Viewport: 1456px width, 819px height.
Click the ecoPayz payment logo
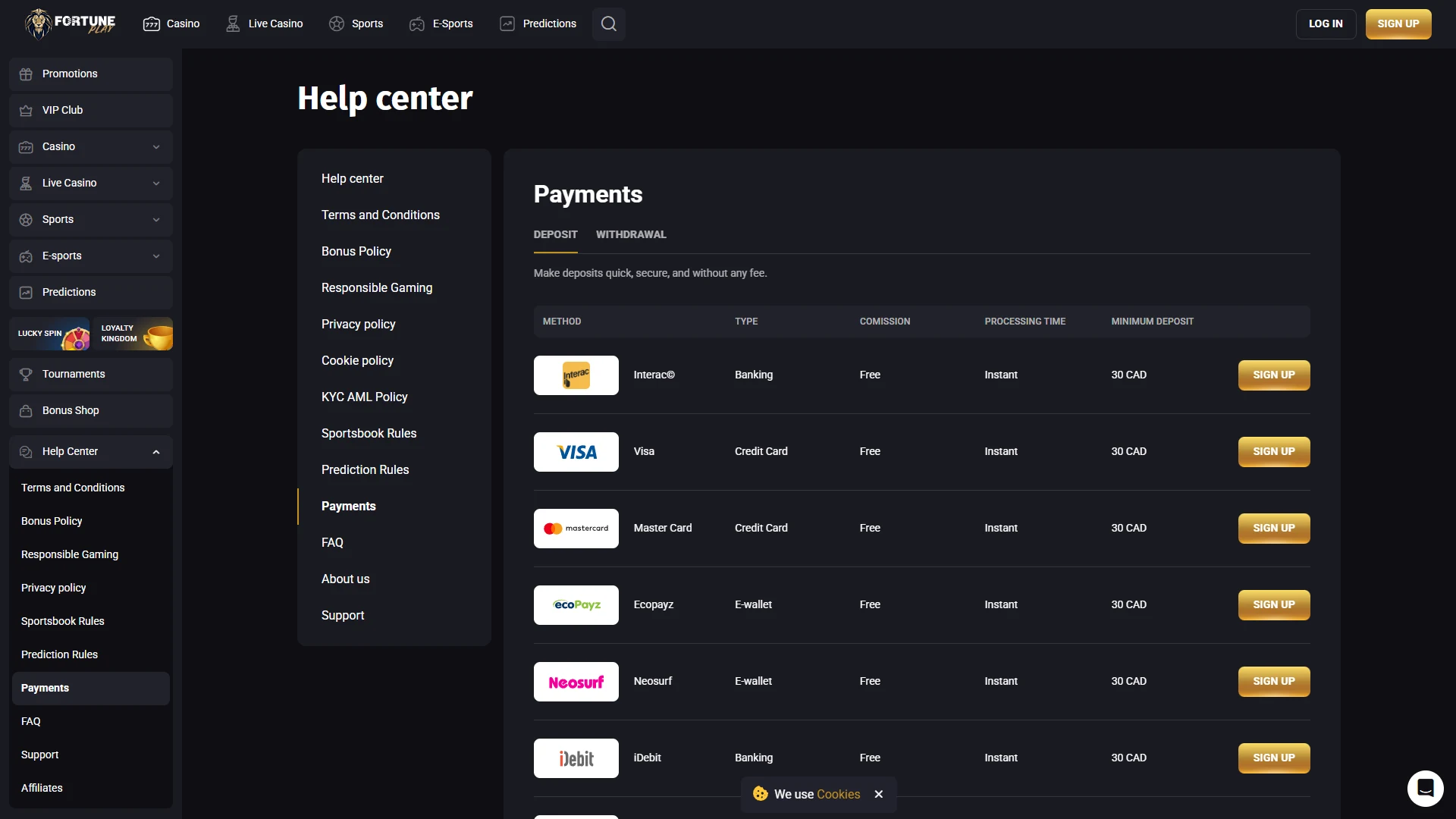(x=576, y=605)
